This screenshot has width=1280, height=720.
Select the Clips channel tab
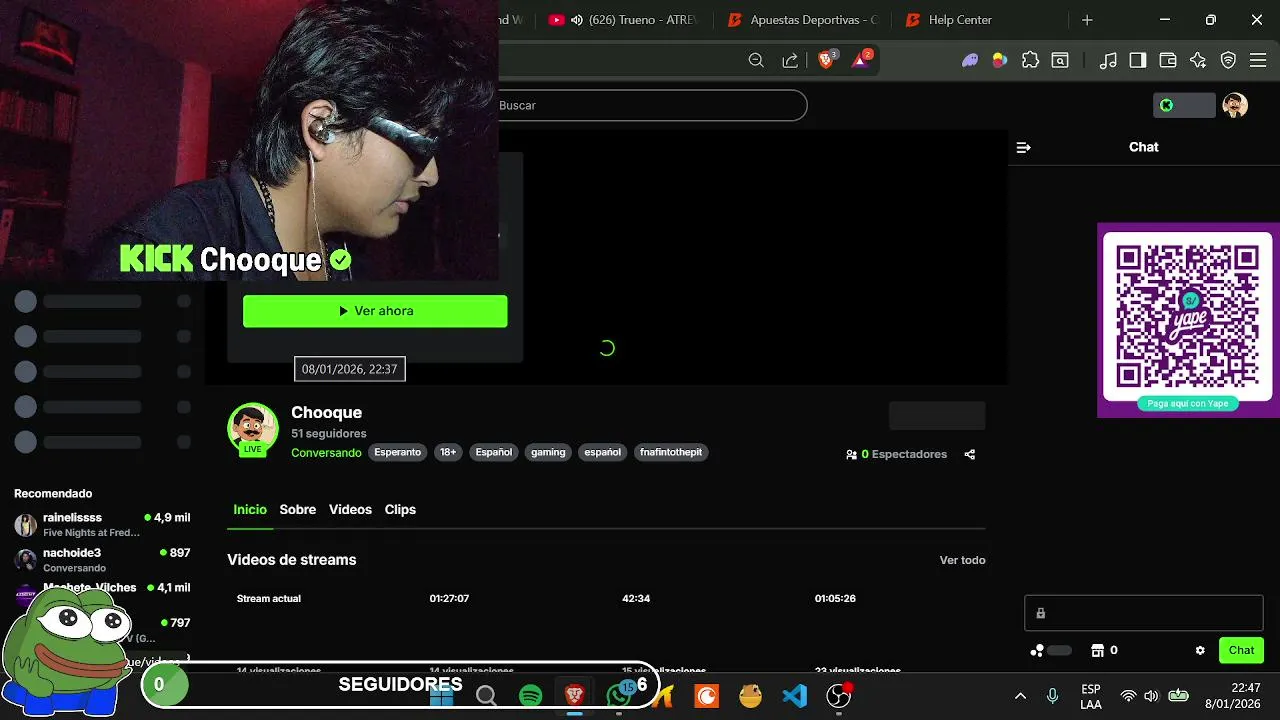click(x=400, y=509)
